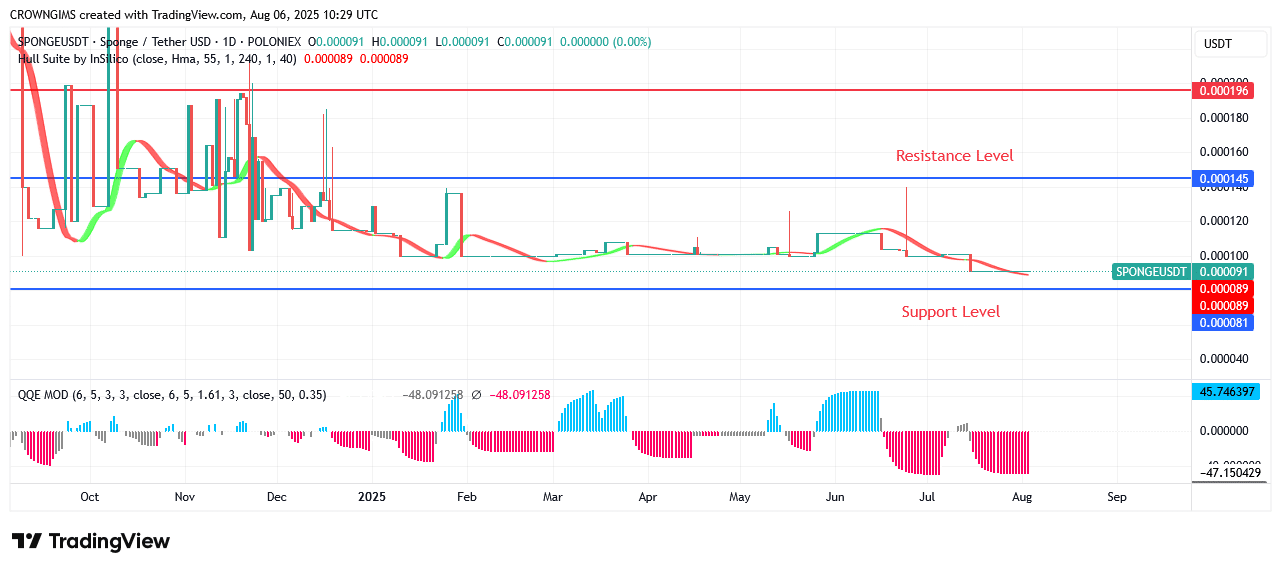The width and height of the screenshot is (1281, 571).
Task: Click the green SPONGEUSDT price axis tag
Action: (1151, 271)
